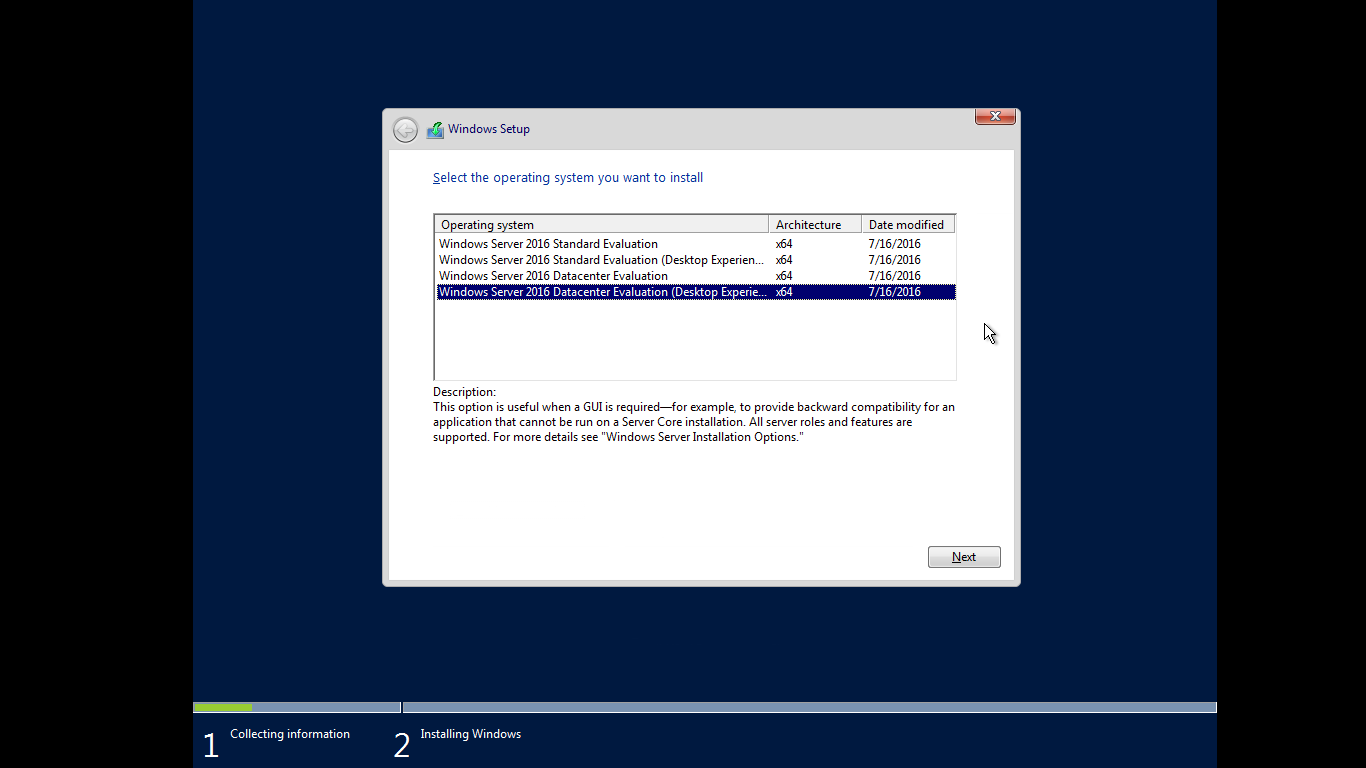The height and width of the screenshot is (768, 1366).
Task: Click the green setup progress bar segment
Action: click(x=223, y=708)
